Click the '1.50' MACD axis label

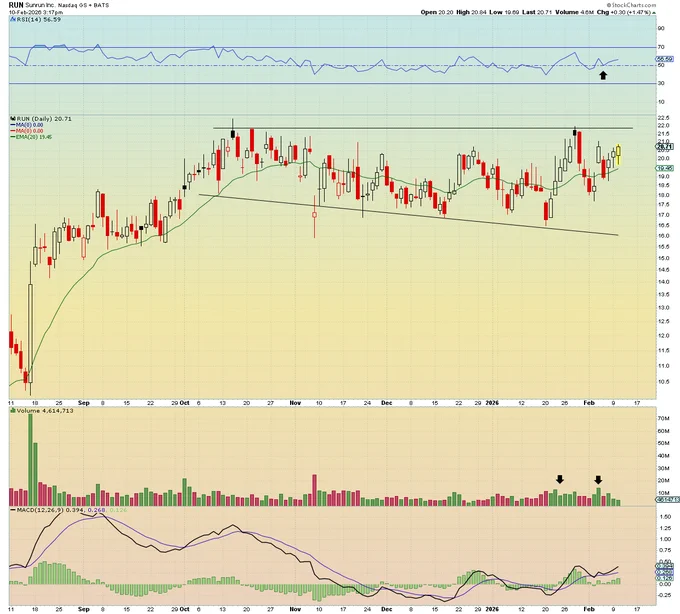tap(665, 517)
